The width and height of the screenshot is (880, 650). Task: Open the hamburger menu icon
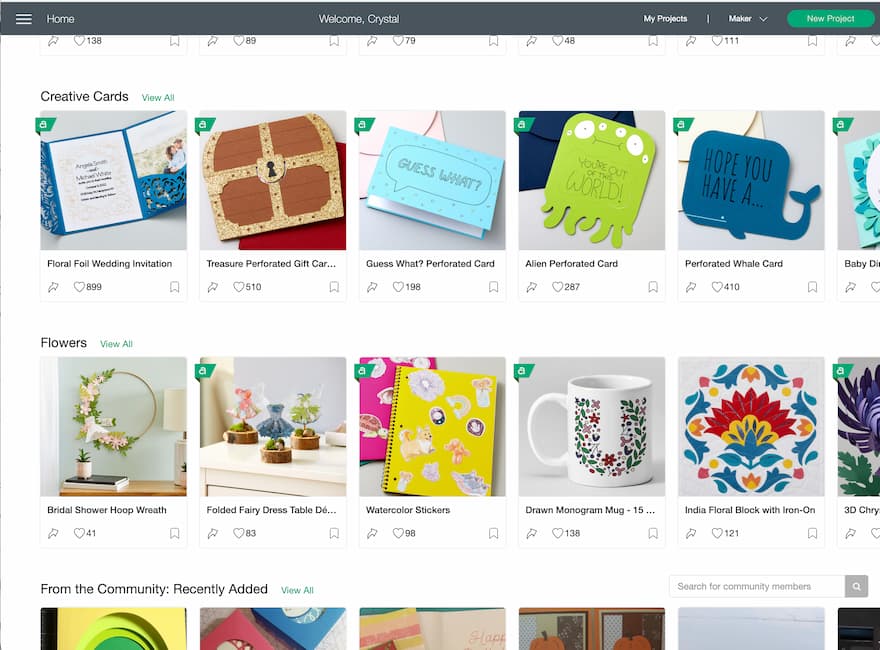(24, 19)
